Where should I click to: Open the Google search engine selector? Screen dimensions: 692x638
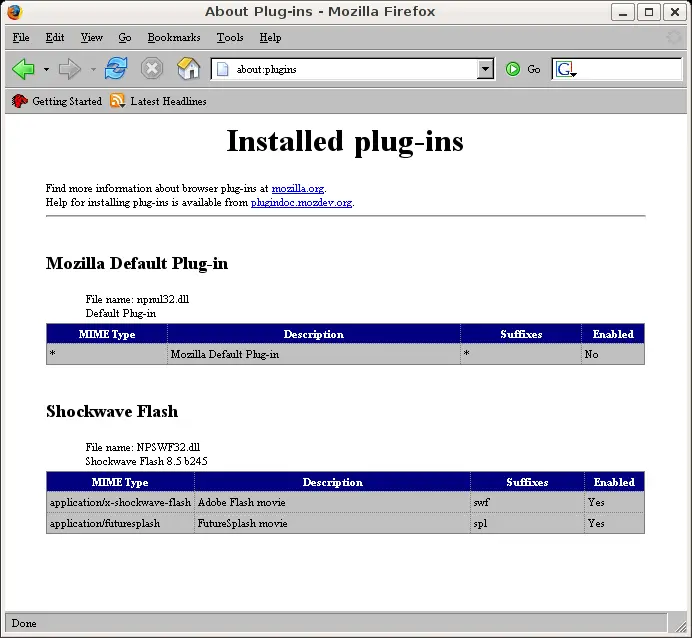(x=566, y=69)
